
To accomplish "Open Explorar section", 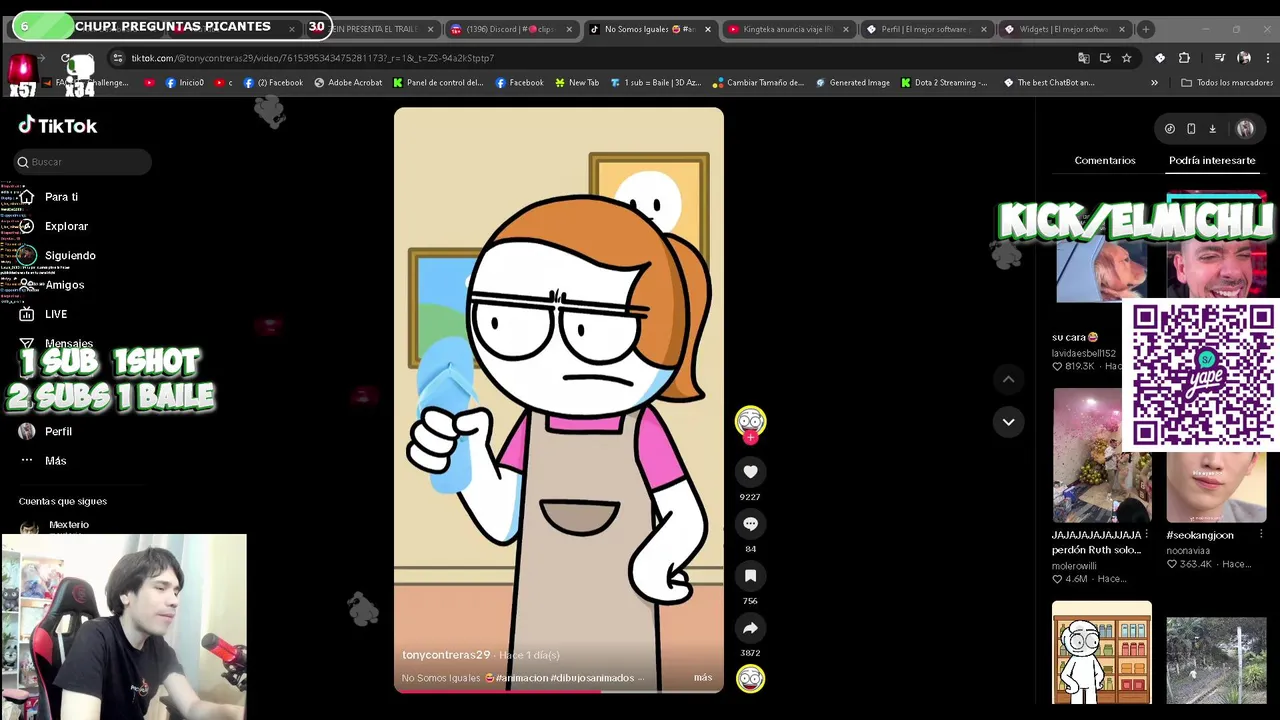I will 66,226.
